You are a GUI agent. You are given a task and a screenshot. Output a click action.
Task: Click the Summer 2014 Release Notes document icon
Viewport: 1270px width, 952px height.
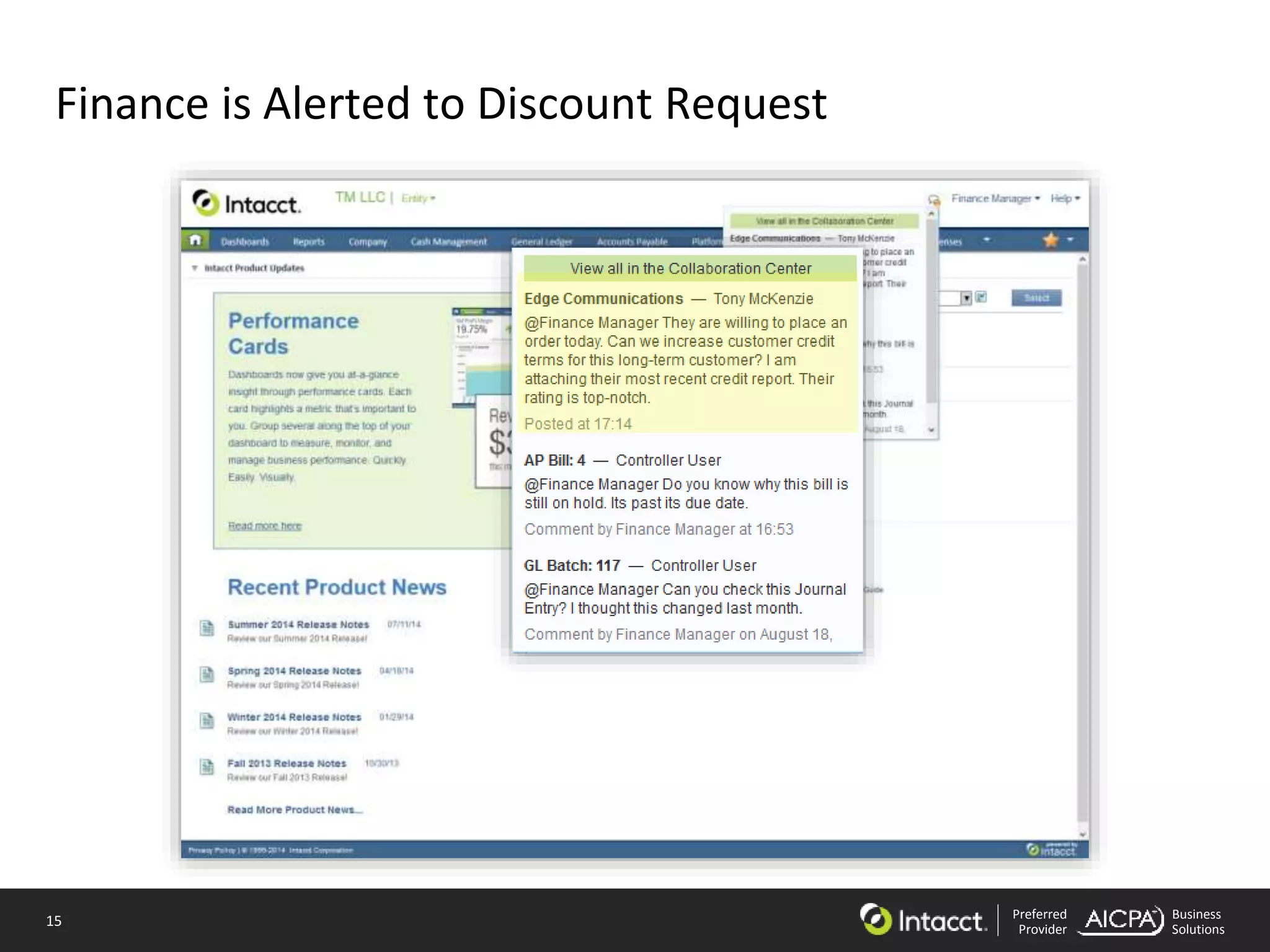point(207,628)
